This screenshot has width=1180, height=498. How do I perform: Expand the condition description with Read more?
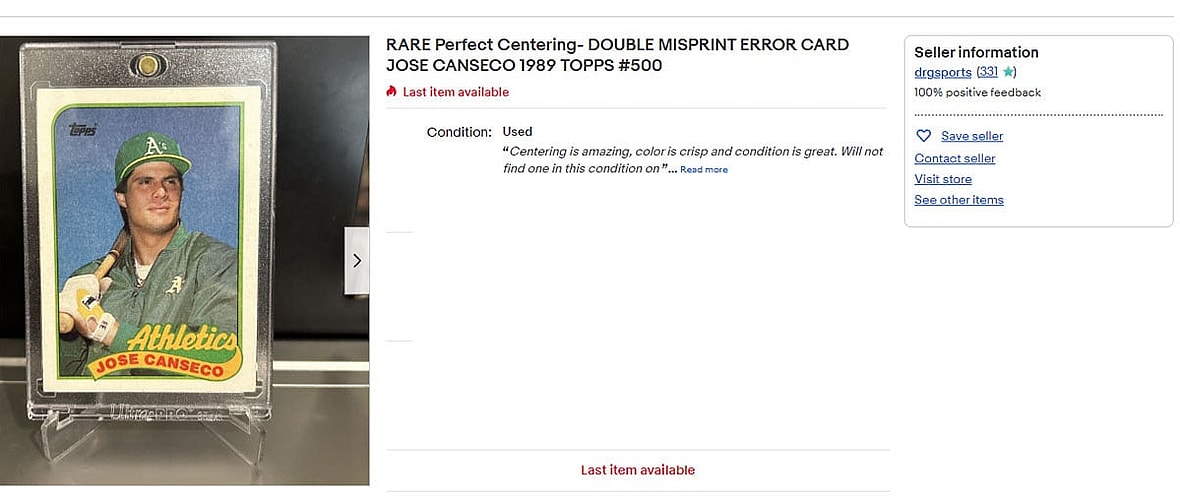(704, 170)
